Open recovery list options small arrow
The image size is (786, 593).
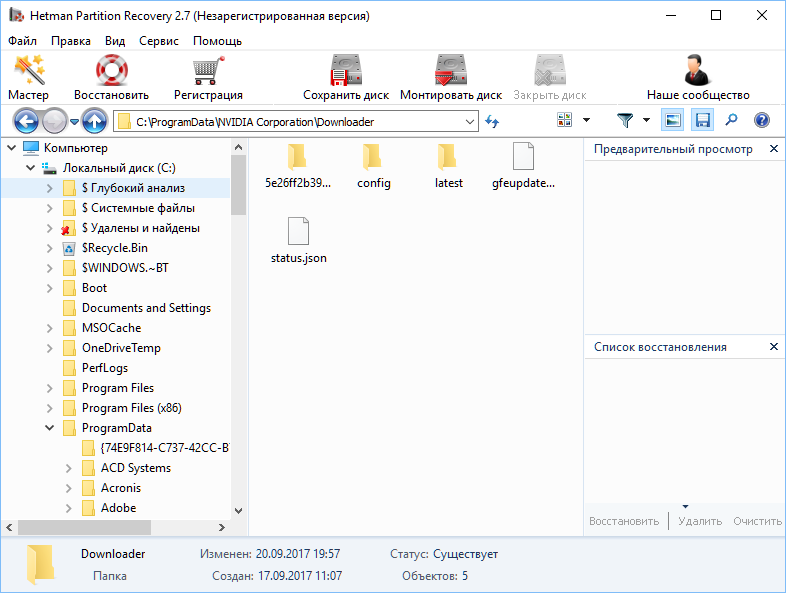tap(685, 506)
